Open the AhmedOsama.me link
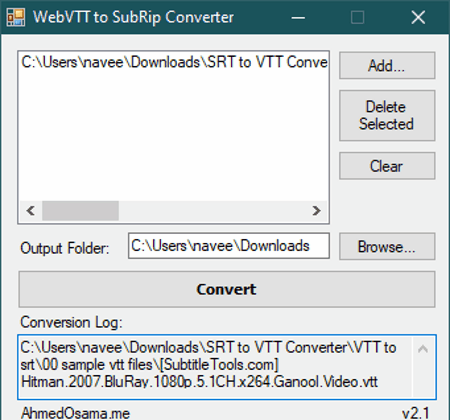 tap(75, 413)
